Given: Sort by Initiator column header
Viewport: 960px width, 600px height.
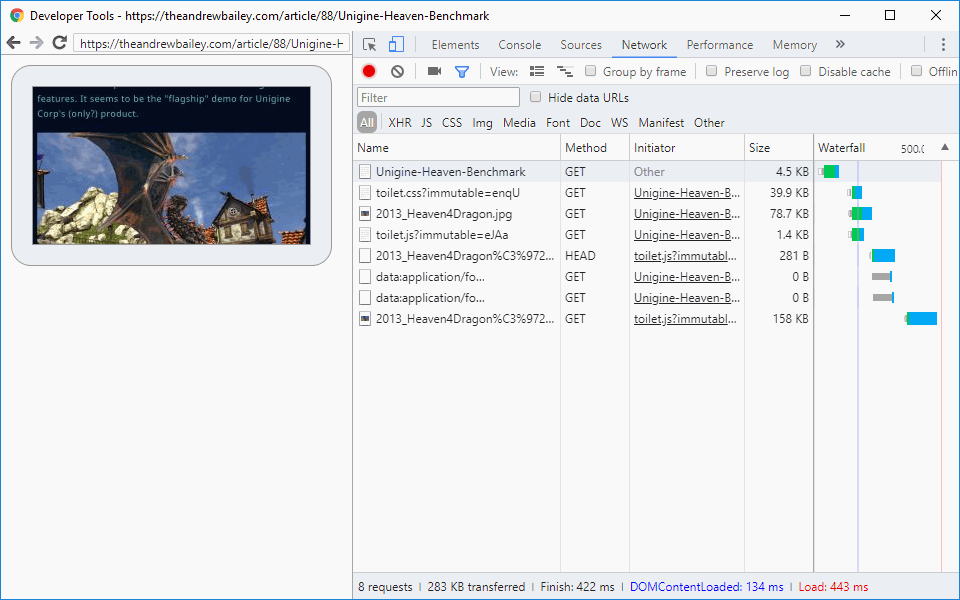Looking at the screenshot, I should [687, 148].
